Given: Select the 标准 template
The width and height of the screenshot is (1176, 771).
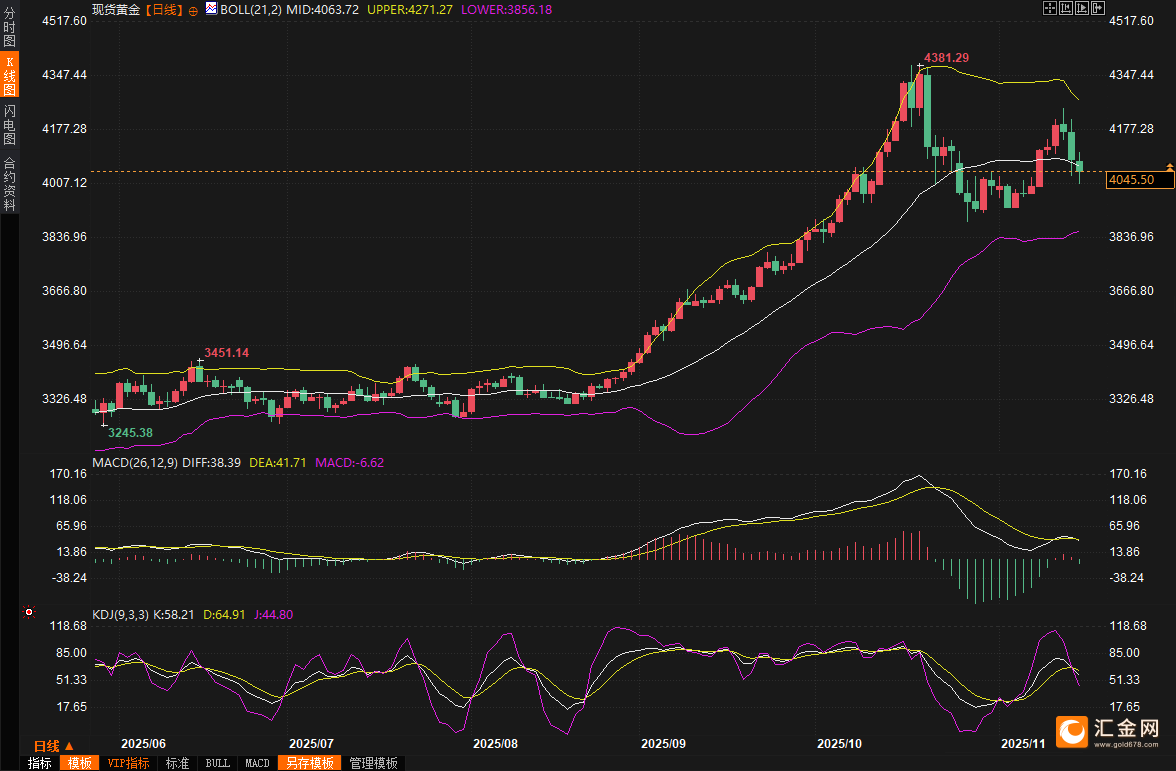Looking at the screenshot, I should pyautogui.click(x=177, y=763).
